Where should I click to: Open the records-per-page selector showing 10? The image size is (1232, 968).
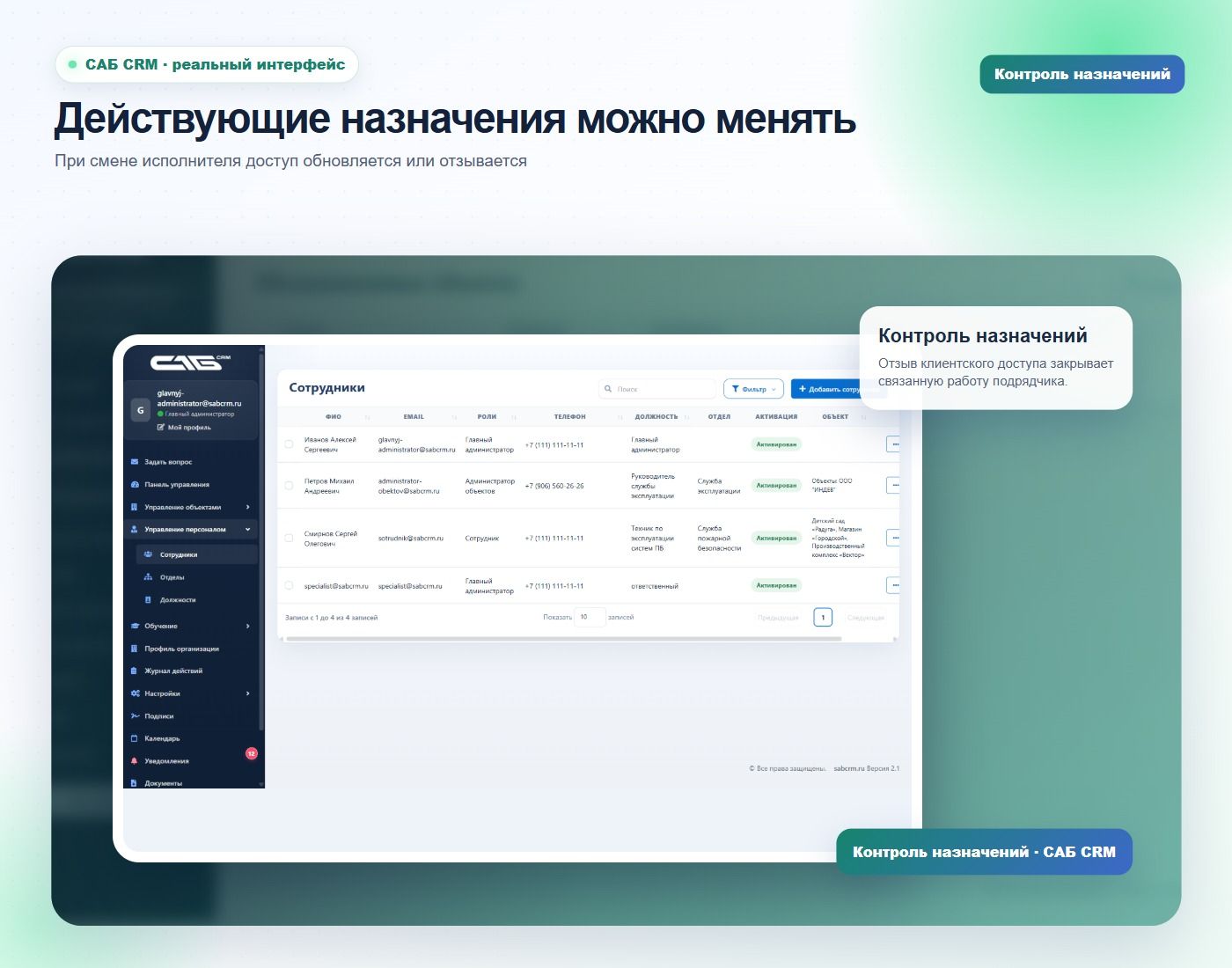[590, 617]
